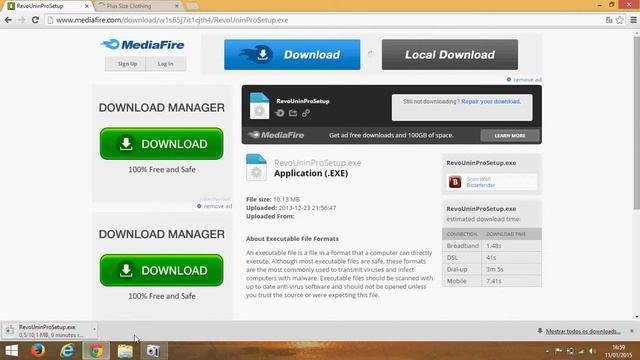Click the blue Download button

point(292,55)
